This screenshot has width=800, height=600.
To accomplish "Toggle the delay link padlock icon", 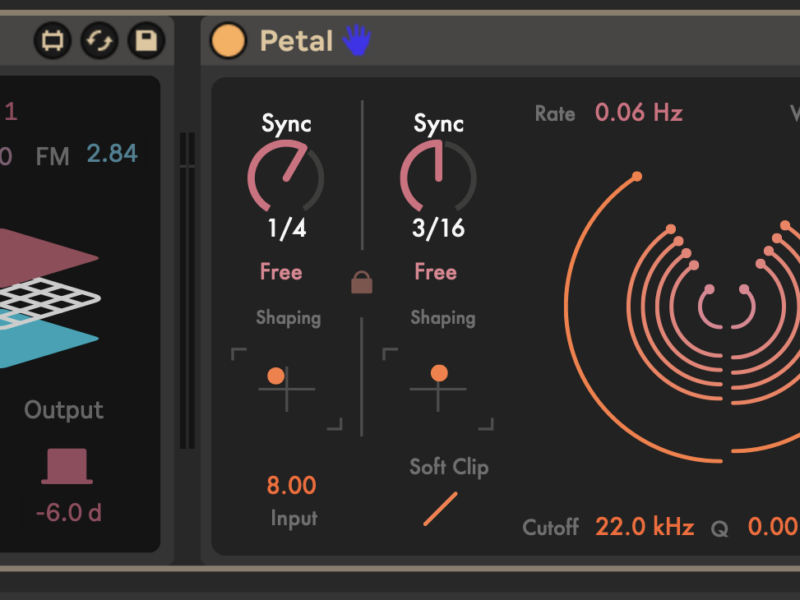I will [362, 283].
